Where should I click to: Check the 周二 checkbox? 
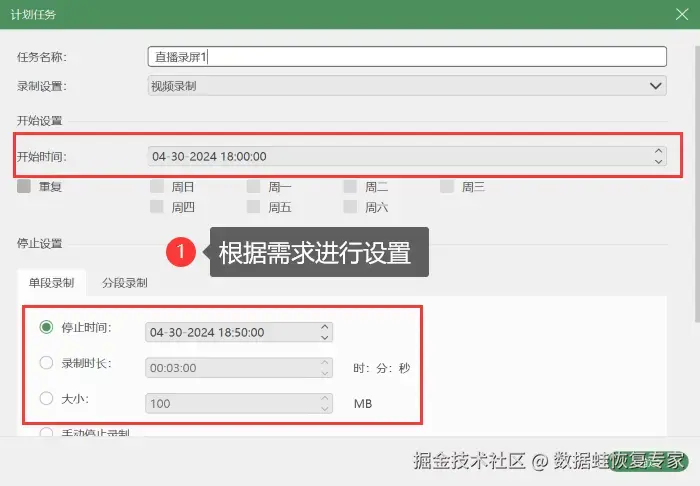[350, 186]
